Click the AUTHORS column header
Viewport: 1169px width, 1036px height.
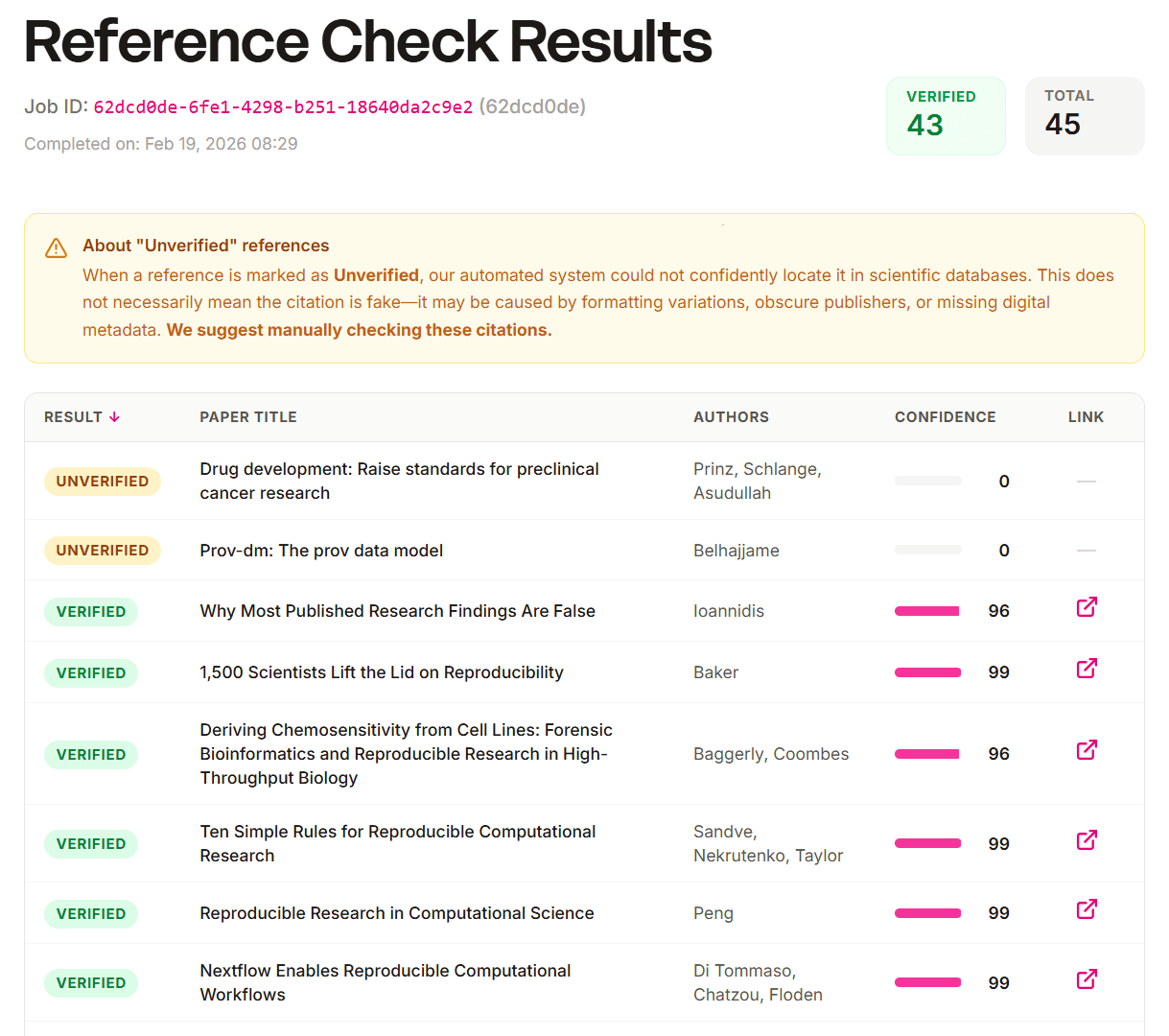pos(731,417)
